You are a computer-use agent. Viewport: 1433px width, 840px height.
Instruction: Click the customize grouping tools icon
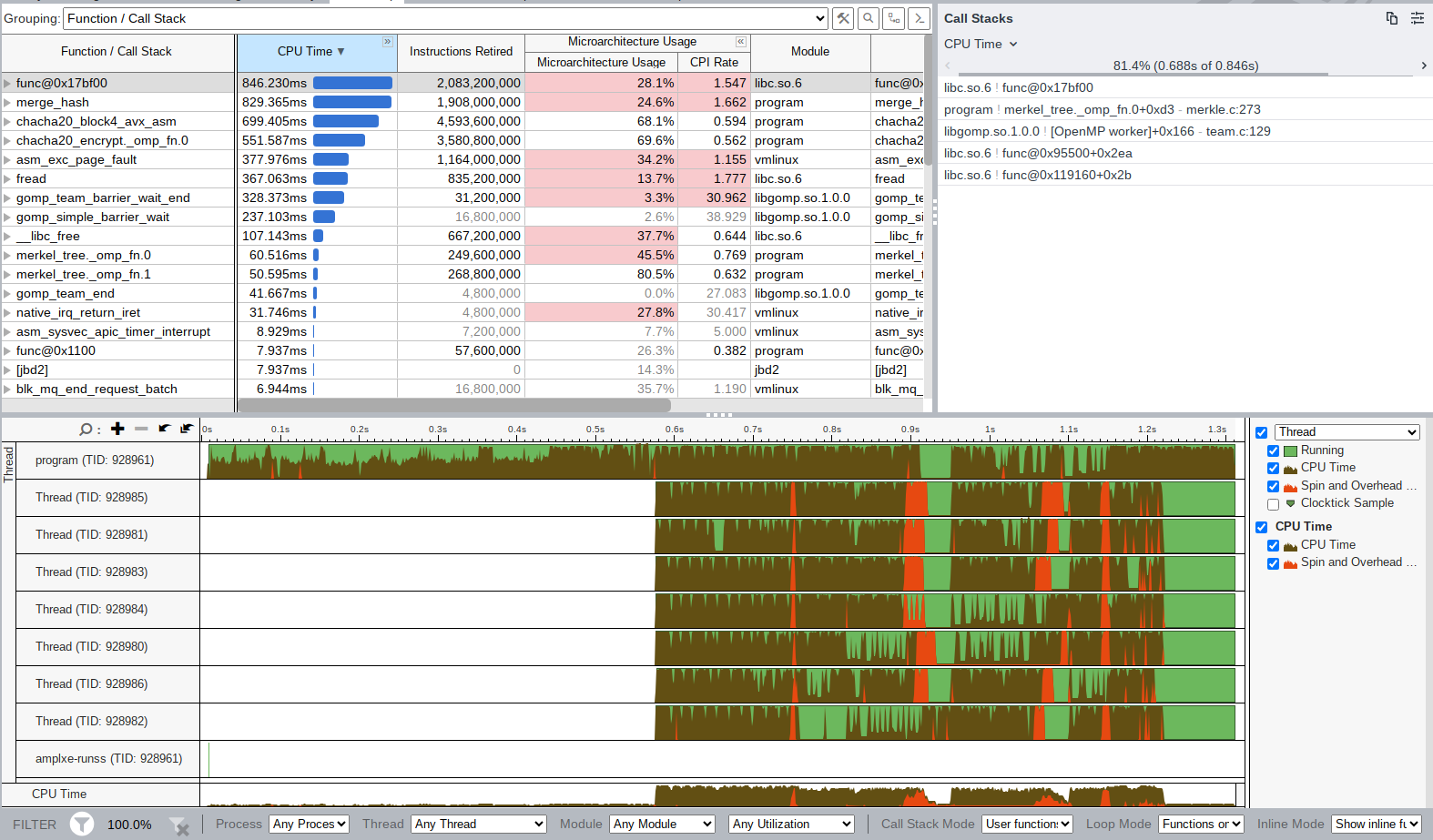(843, 18)
